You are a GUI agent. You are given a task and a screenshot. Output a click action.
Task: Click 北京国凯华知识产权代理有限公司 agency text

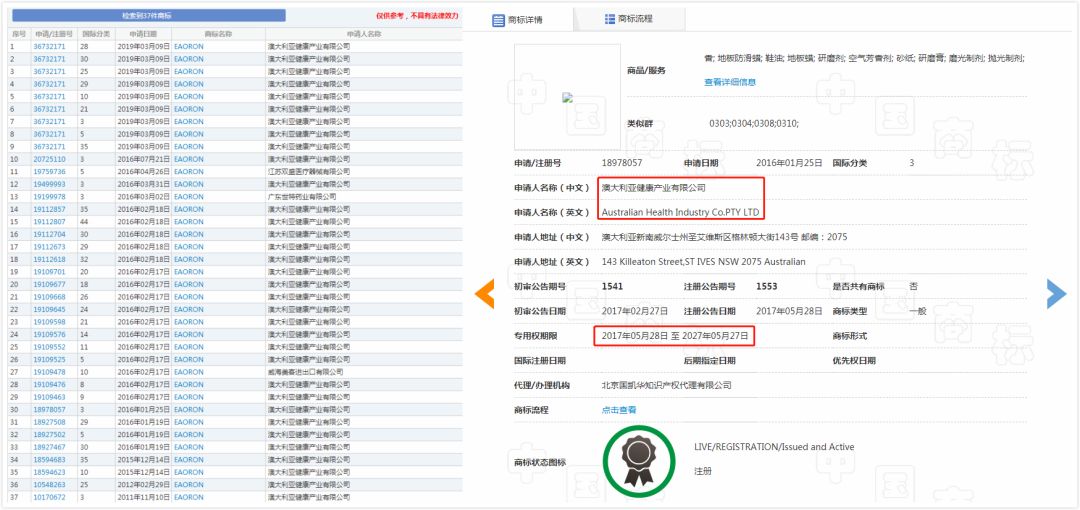666,385
